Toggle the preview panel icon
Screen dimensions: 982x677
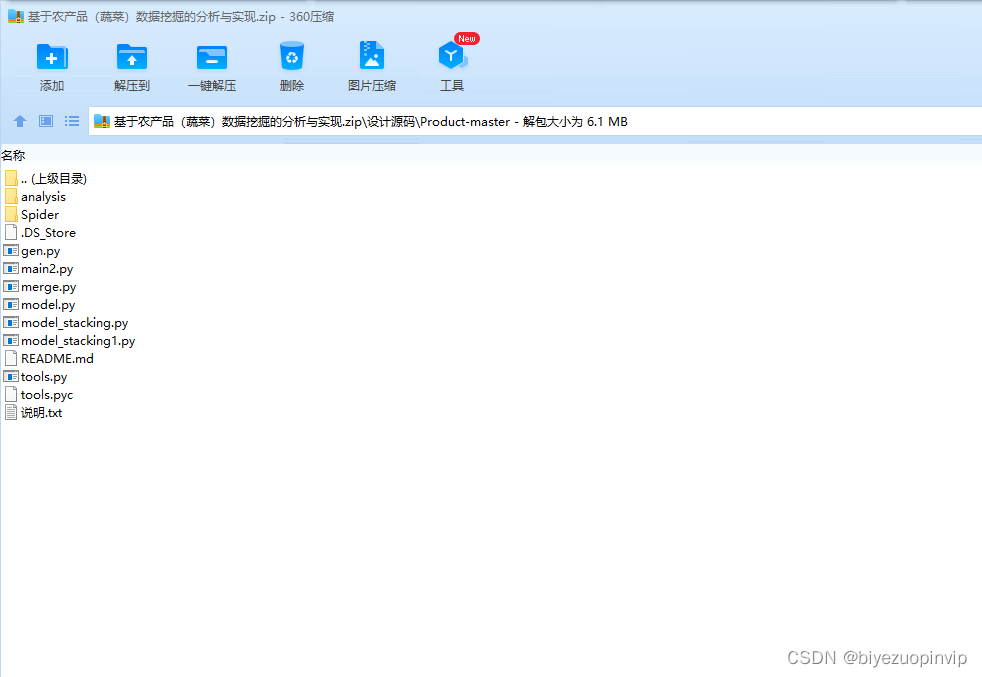click(x=45, y=121)
